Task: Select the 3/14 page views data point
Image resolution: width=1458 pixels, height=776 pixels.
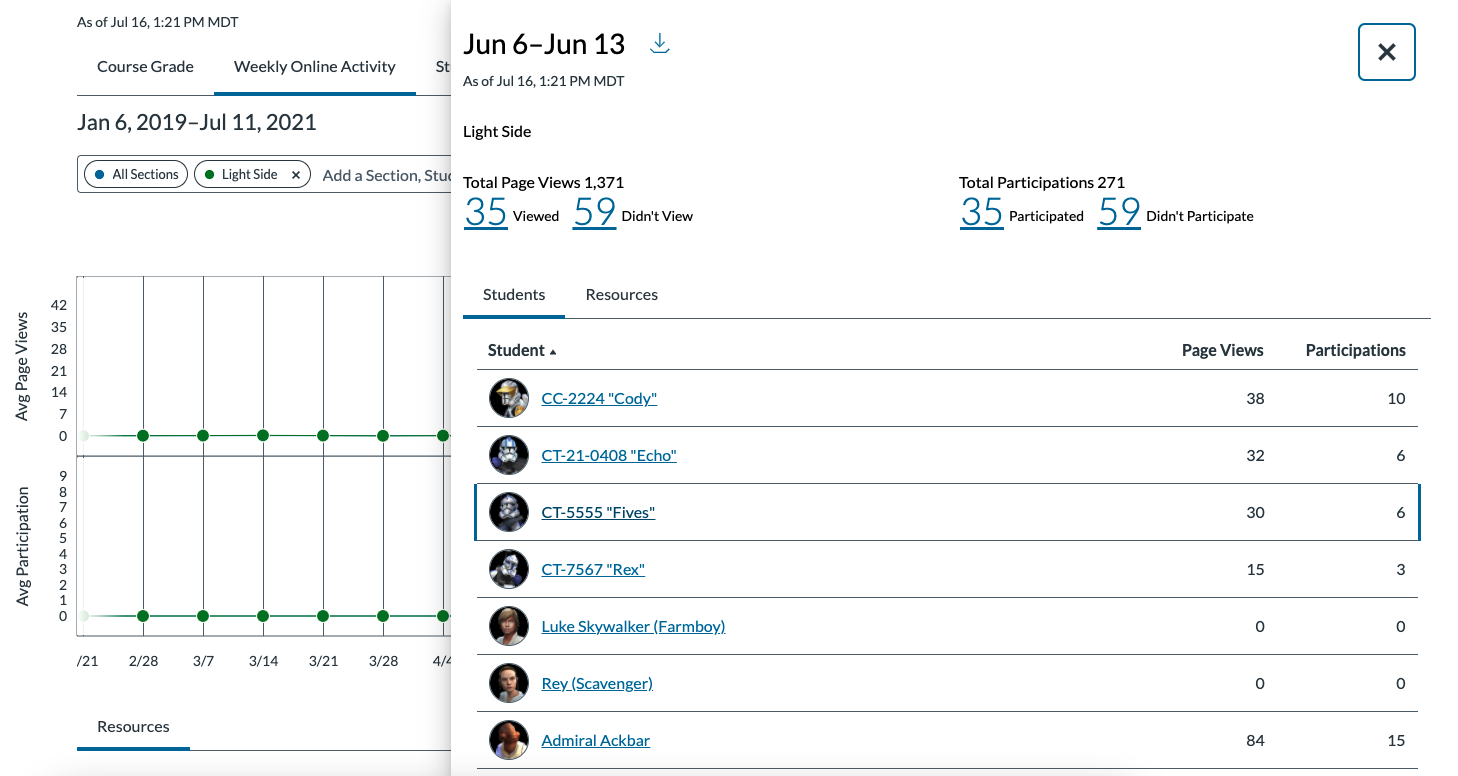Action: [263, 436]
